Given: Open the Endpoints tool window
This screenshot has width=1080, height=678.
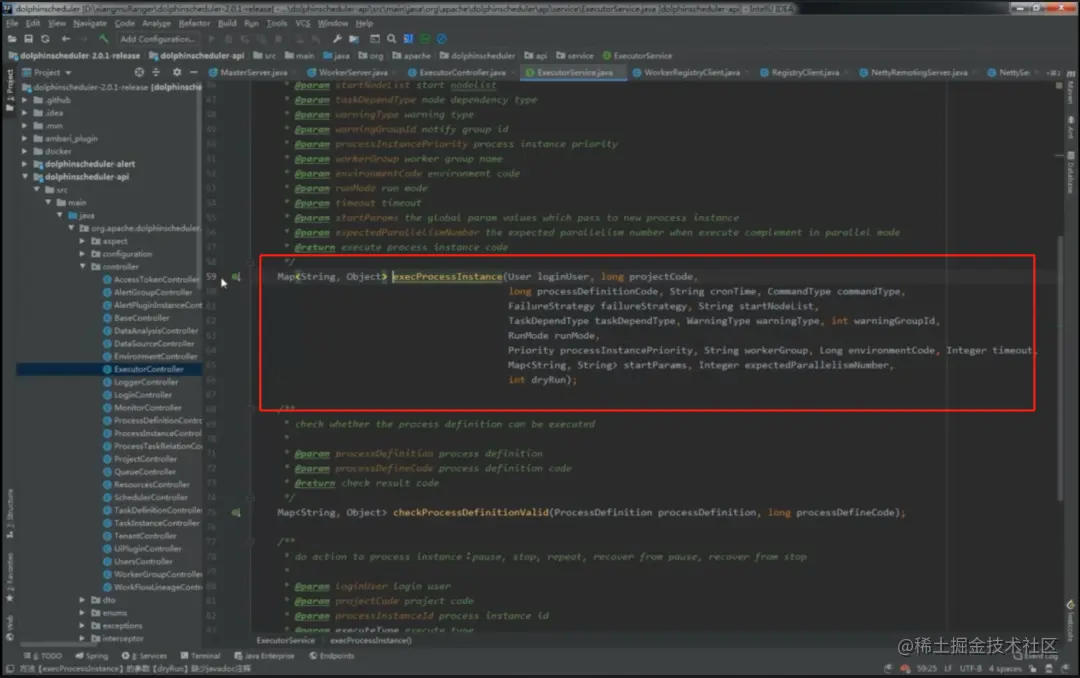Looking at the screenshot, I should coord(331,656).
